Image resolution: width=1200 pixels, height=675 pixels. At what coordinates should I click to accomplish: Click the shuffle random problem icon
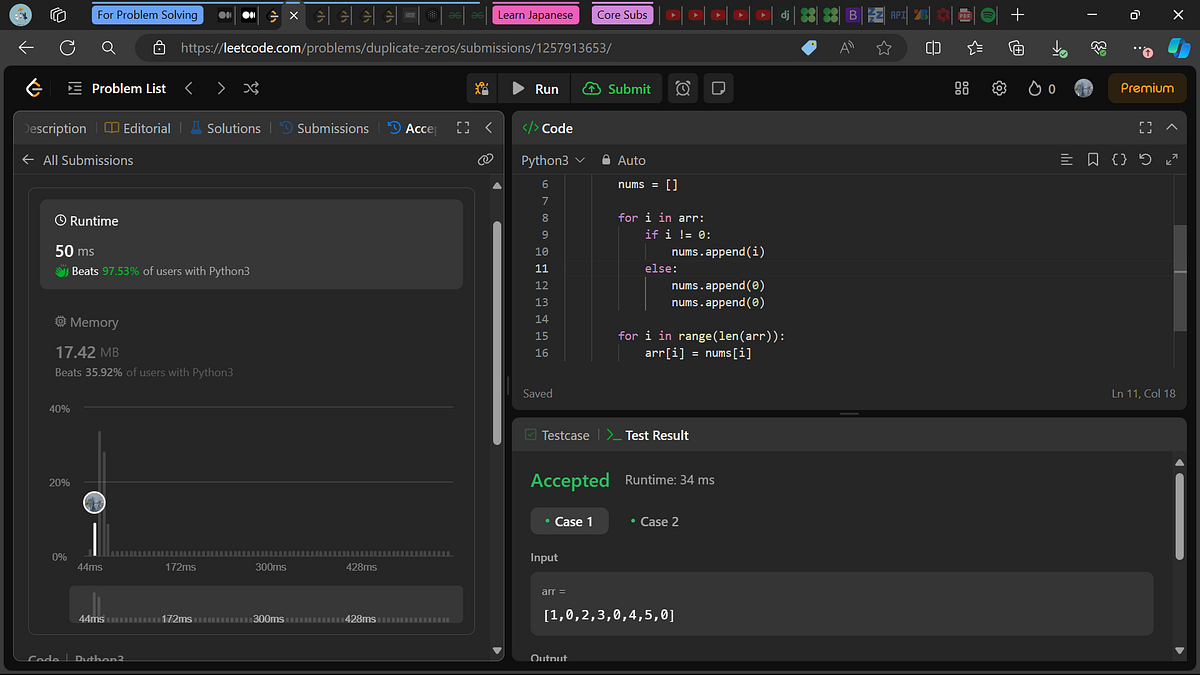pyautogui.click(x=251, y=88)
